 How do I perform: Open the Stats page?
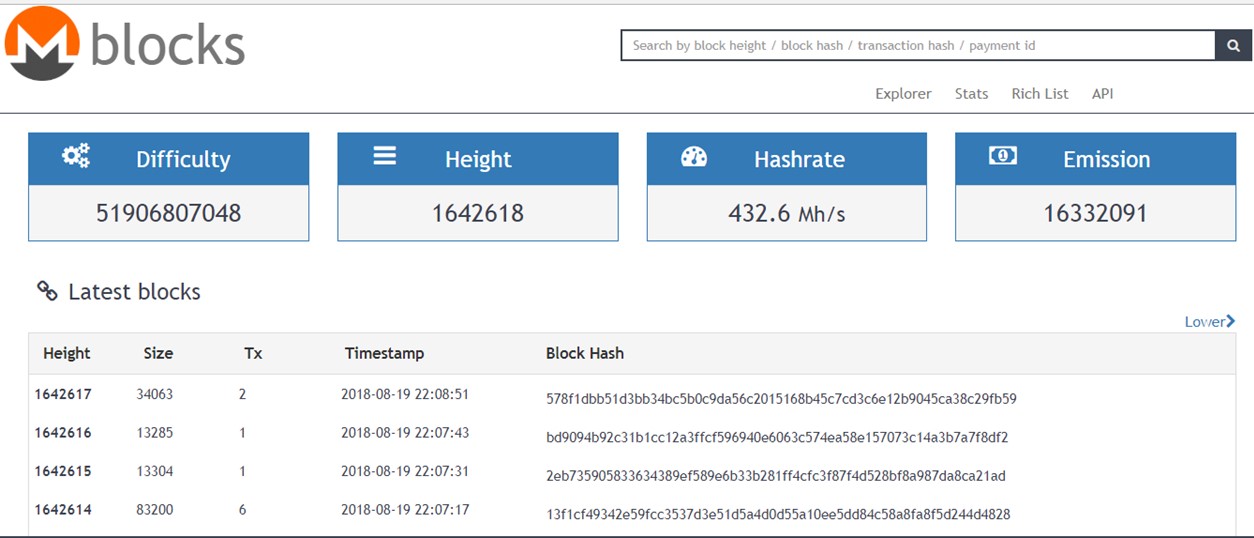(x=971, y=93)
